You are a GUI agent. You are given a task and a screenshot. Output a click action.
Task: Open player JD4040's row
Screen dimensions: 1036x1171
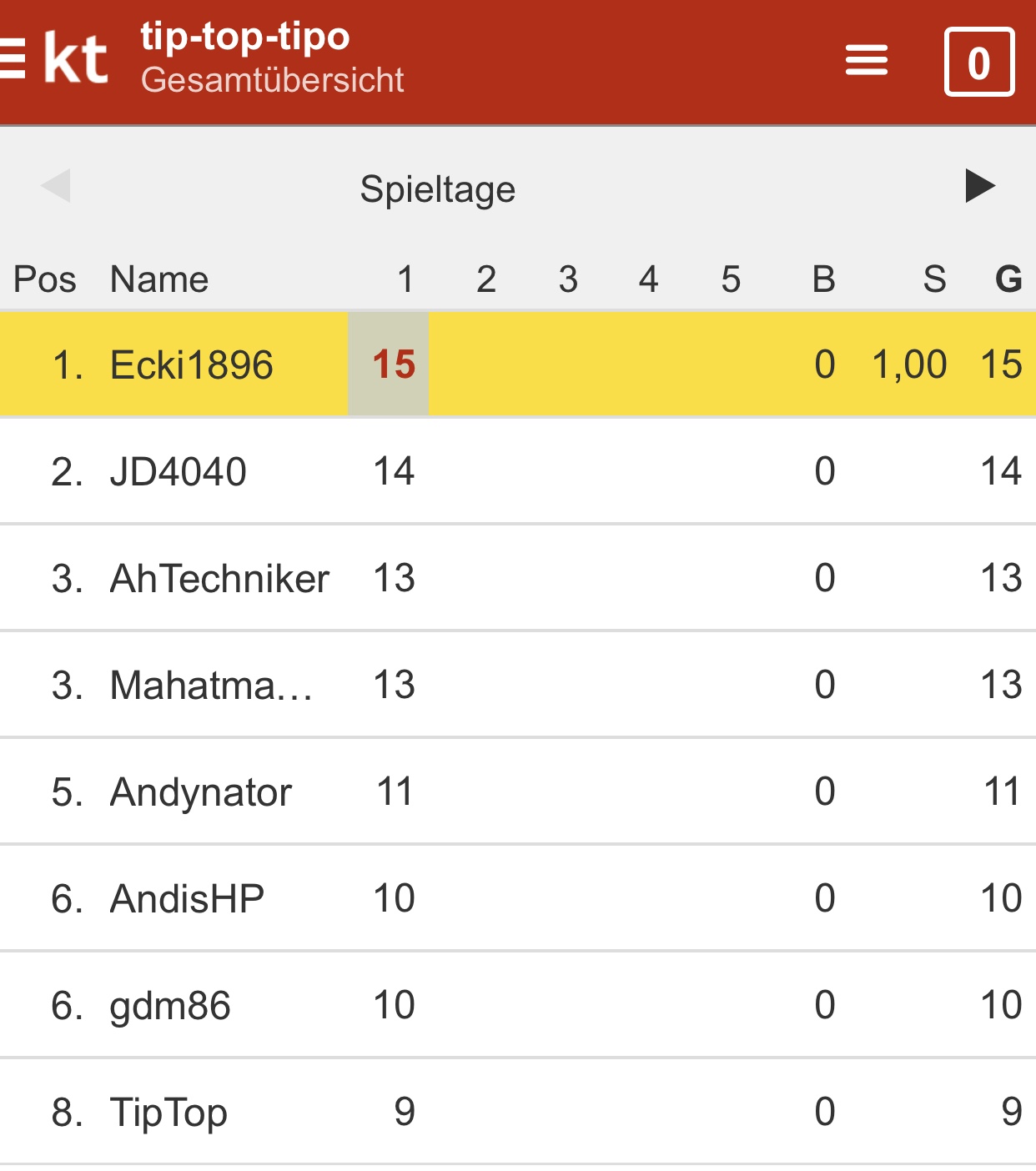pos(179,472)
